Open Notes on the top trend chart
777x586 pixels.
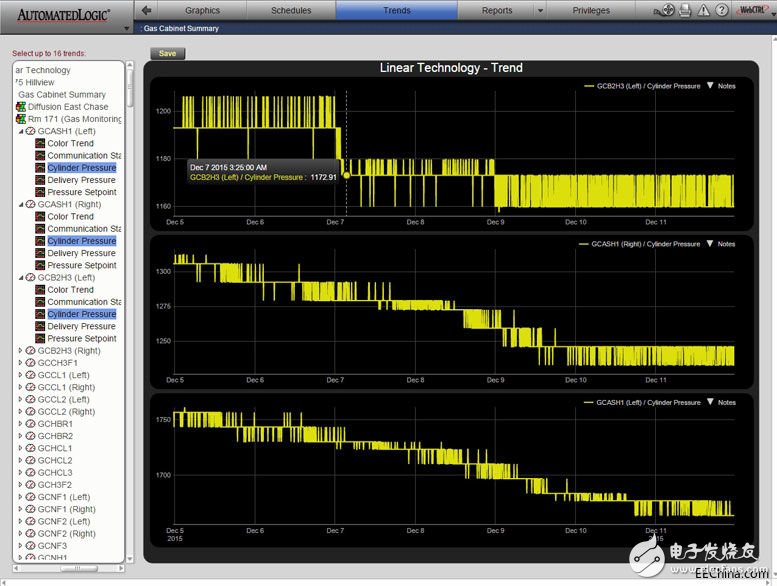coord(720,87)
